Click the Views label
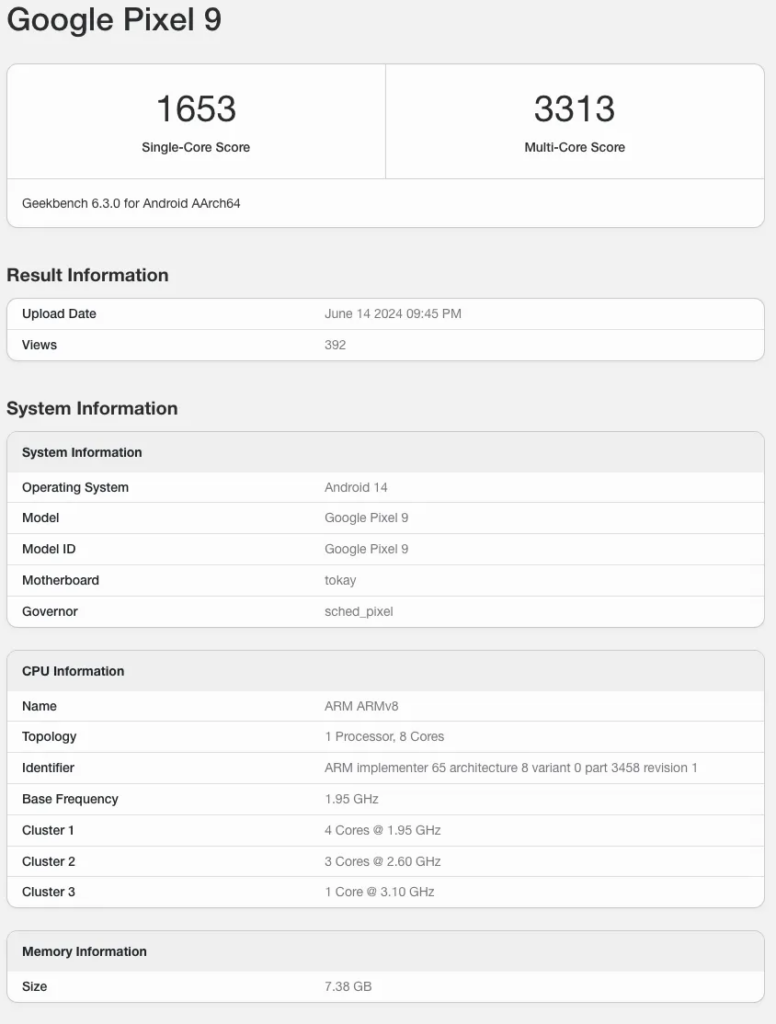This screenshot has width=776, height=1024. (39, 345)
